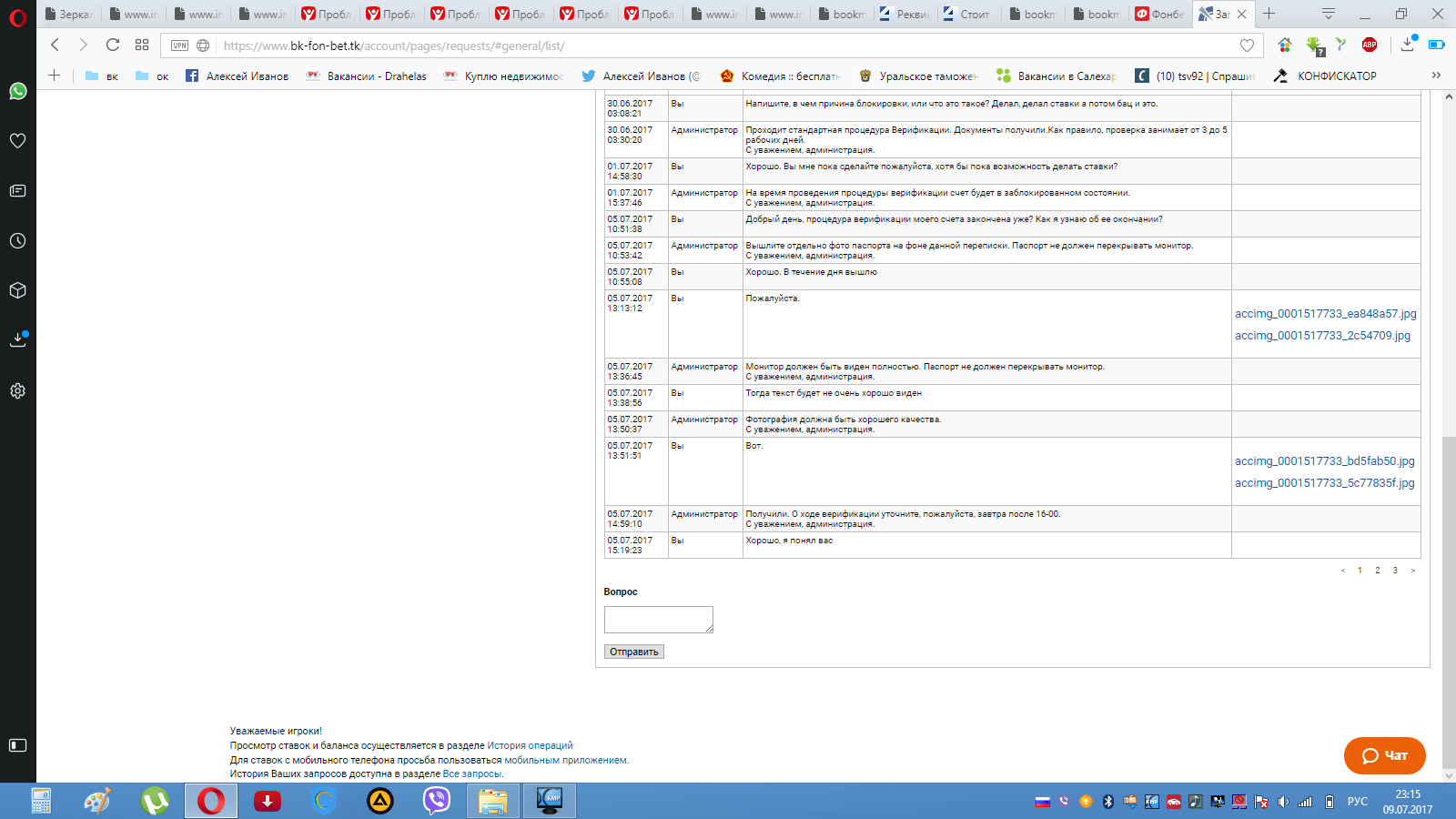Switch to the Фонбет tab
This screenshot has width=1456, height=819.
(1159, 14)
